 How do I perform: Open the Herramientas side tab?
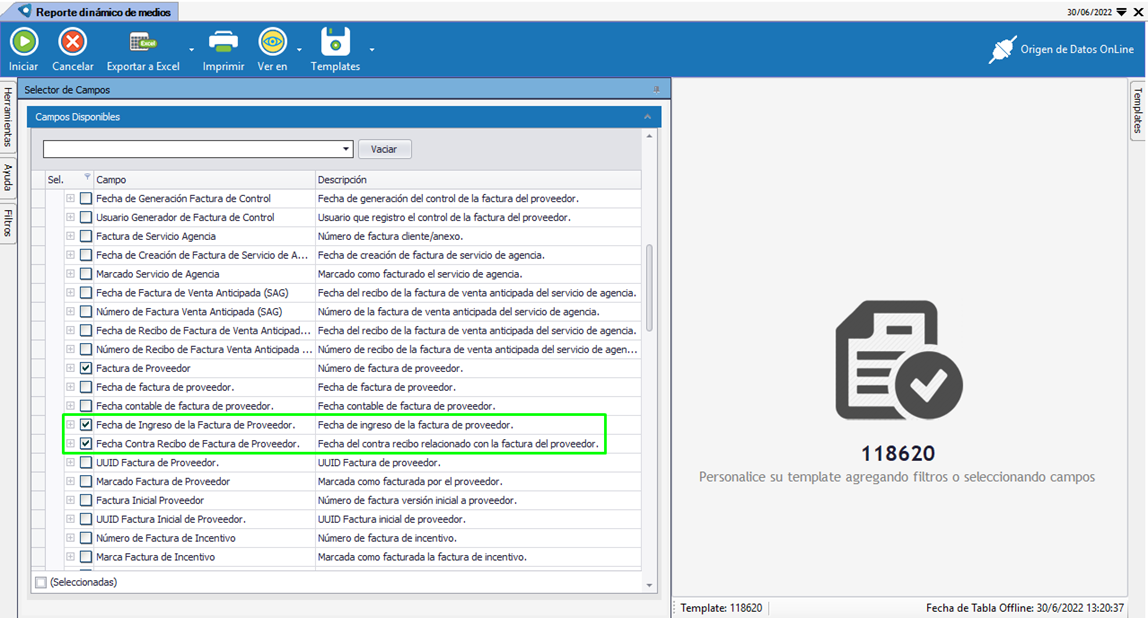coord(8,117)
